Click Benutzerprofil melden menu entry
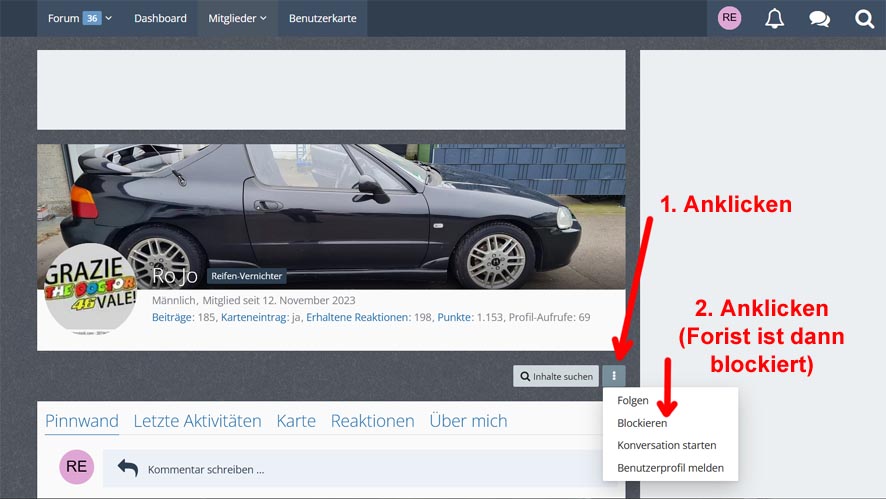 pyautogui.click(x=670, y=467)
